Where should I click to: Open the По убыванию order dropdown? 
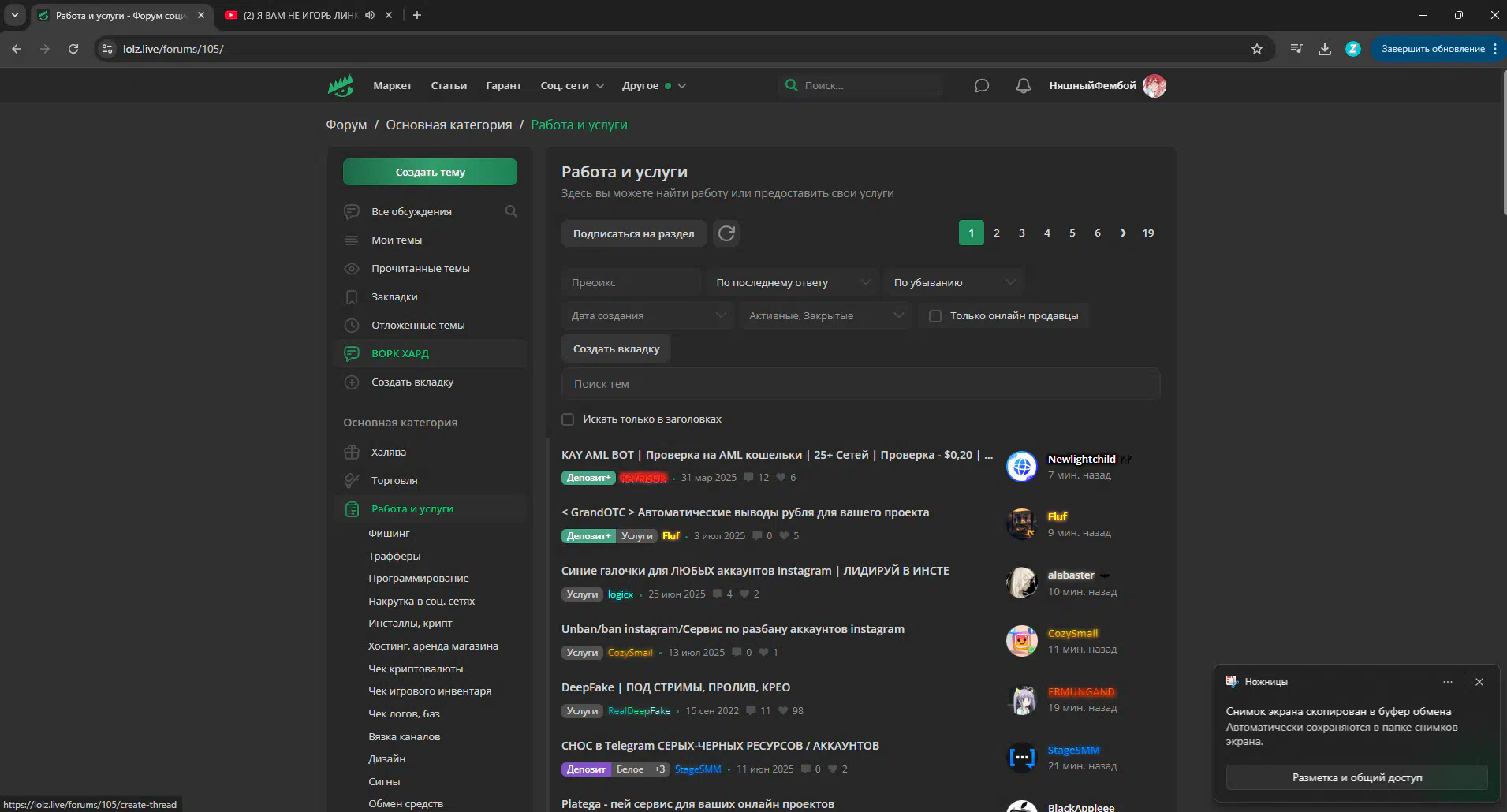pos(953,282)
